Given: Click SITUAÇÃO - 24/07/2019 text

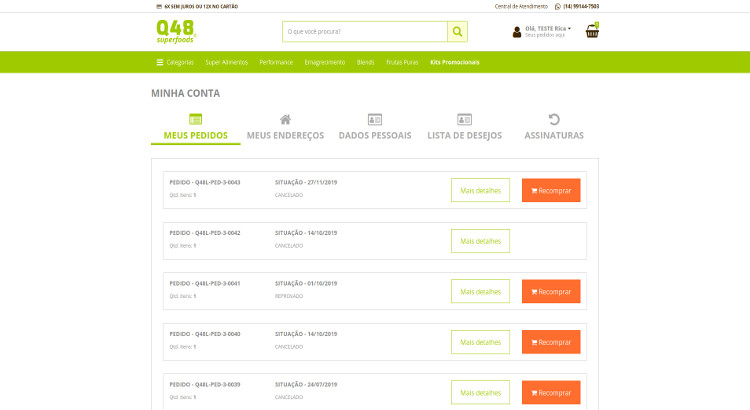Looking at the screenshot, I should pyautogui.click(x=306, y=385).
